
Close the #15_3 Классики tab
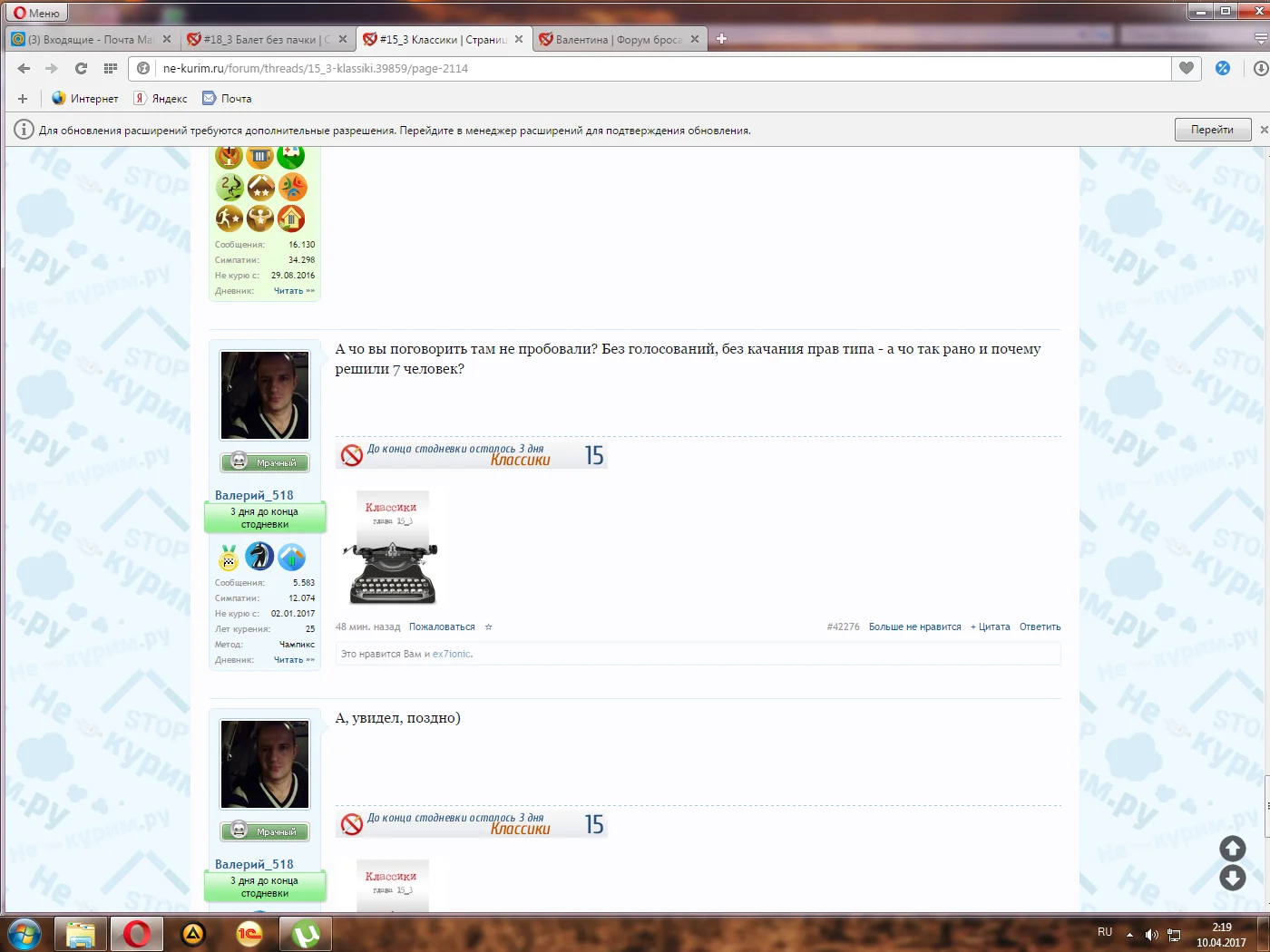519,39
